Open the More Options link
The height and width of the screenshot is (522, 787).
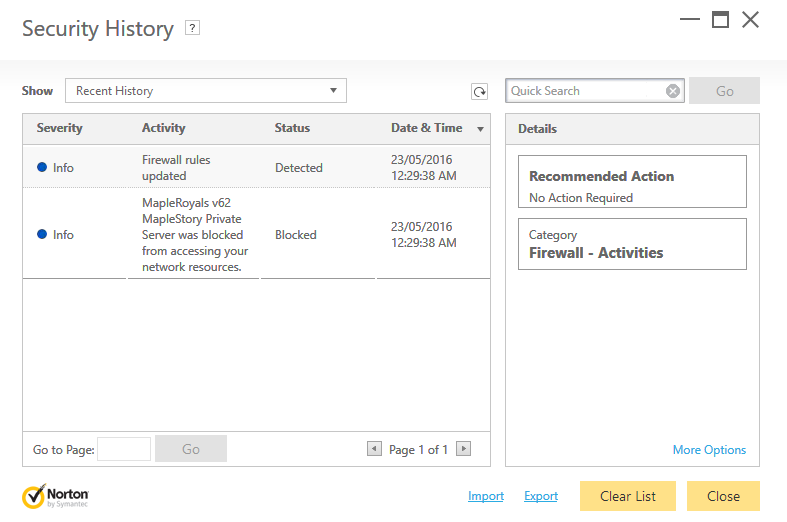tap(709, 450)
